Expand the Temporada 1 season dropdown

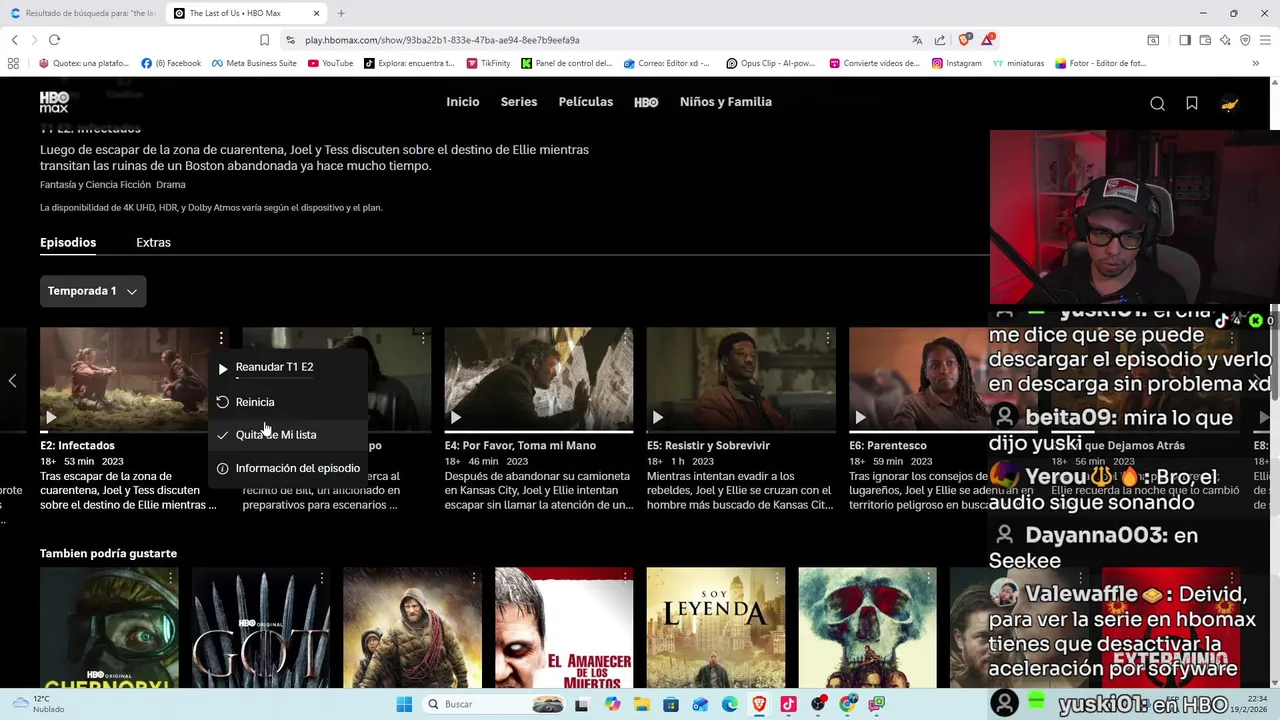click(x=93, y=291)
